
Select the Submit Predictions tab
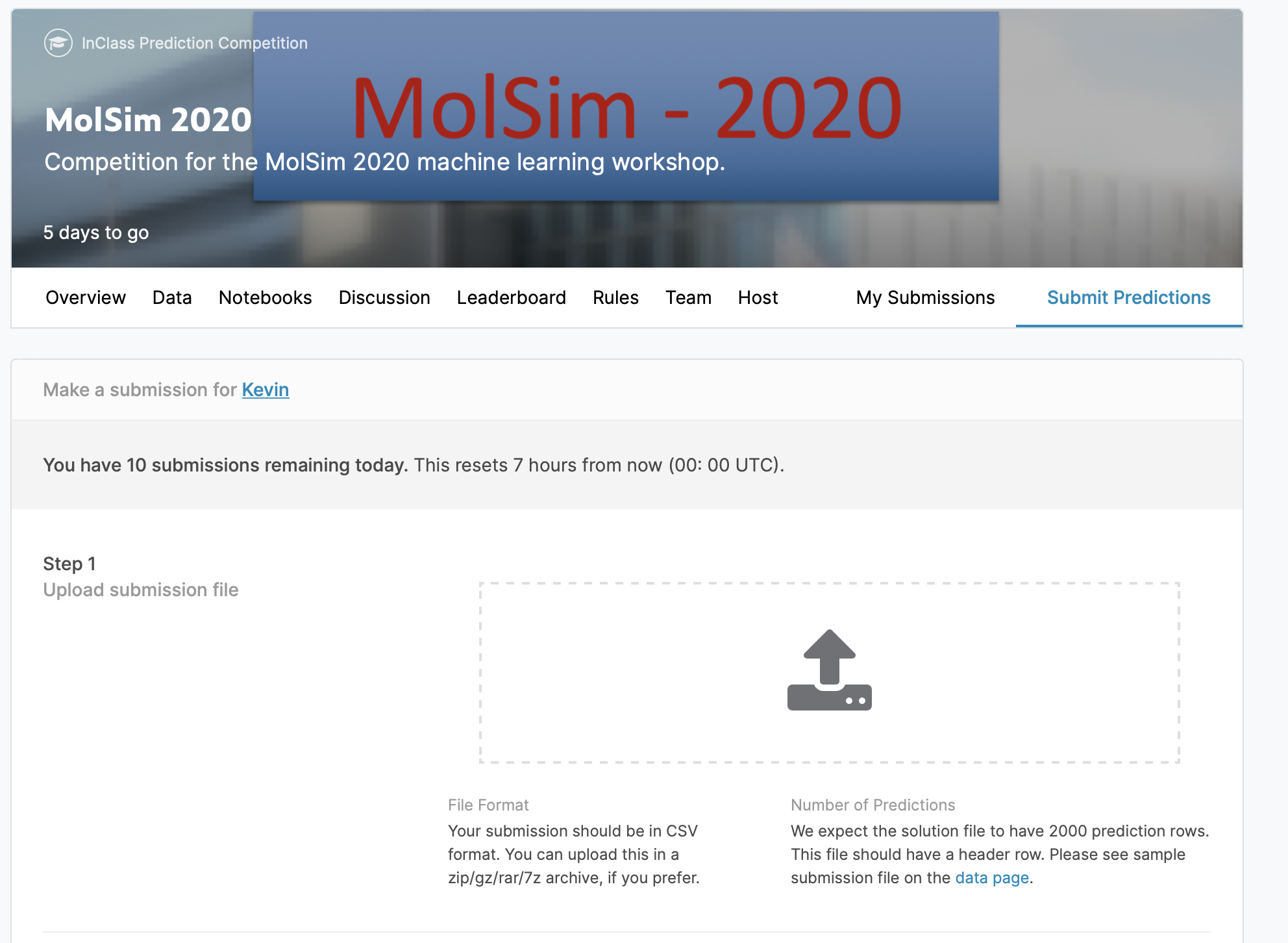click(1128, 297)
